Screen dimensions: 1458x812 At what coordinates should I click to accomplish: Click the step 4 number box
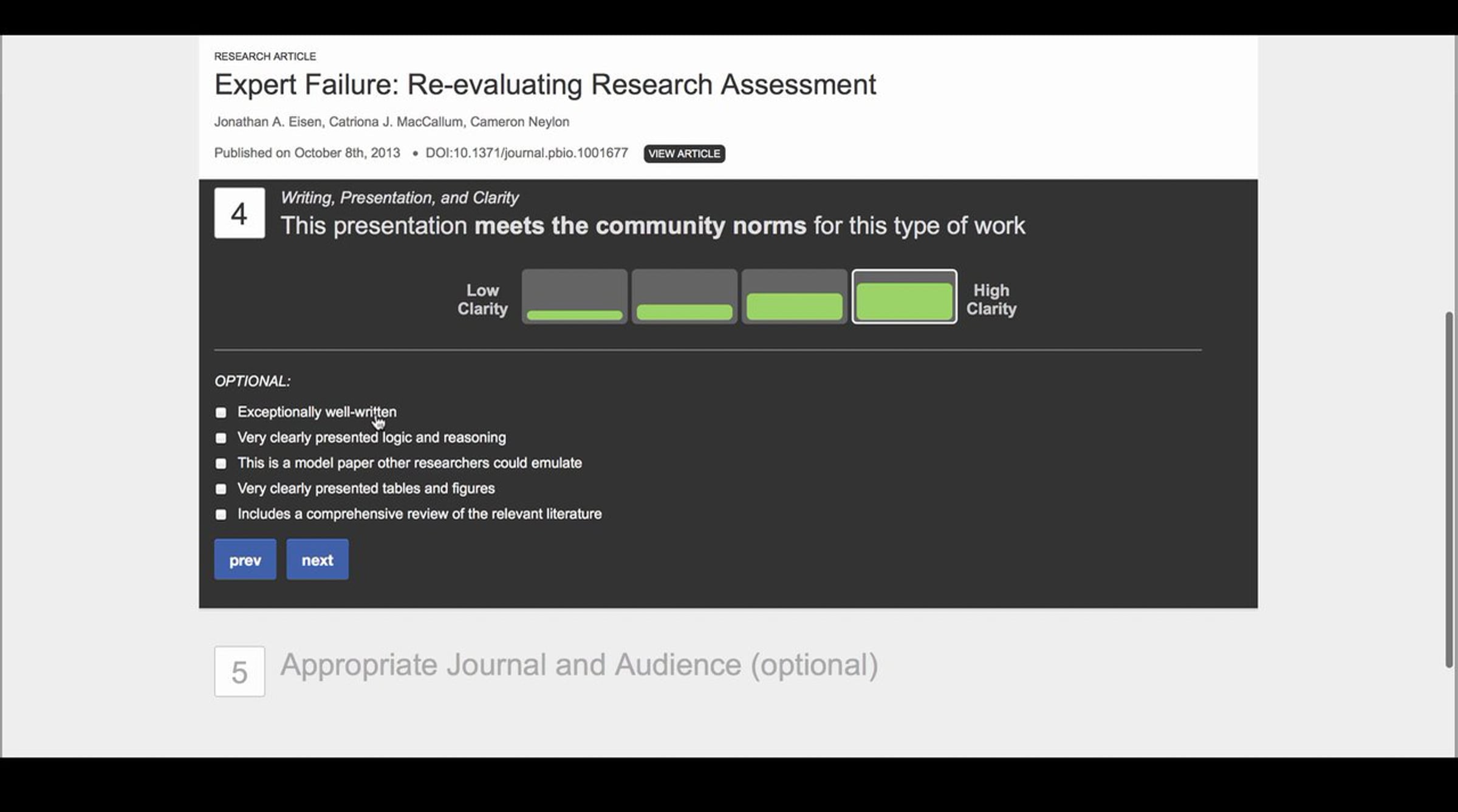click(239, 213)
